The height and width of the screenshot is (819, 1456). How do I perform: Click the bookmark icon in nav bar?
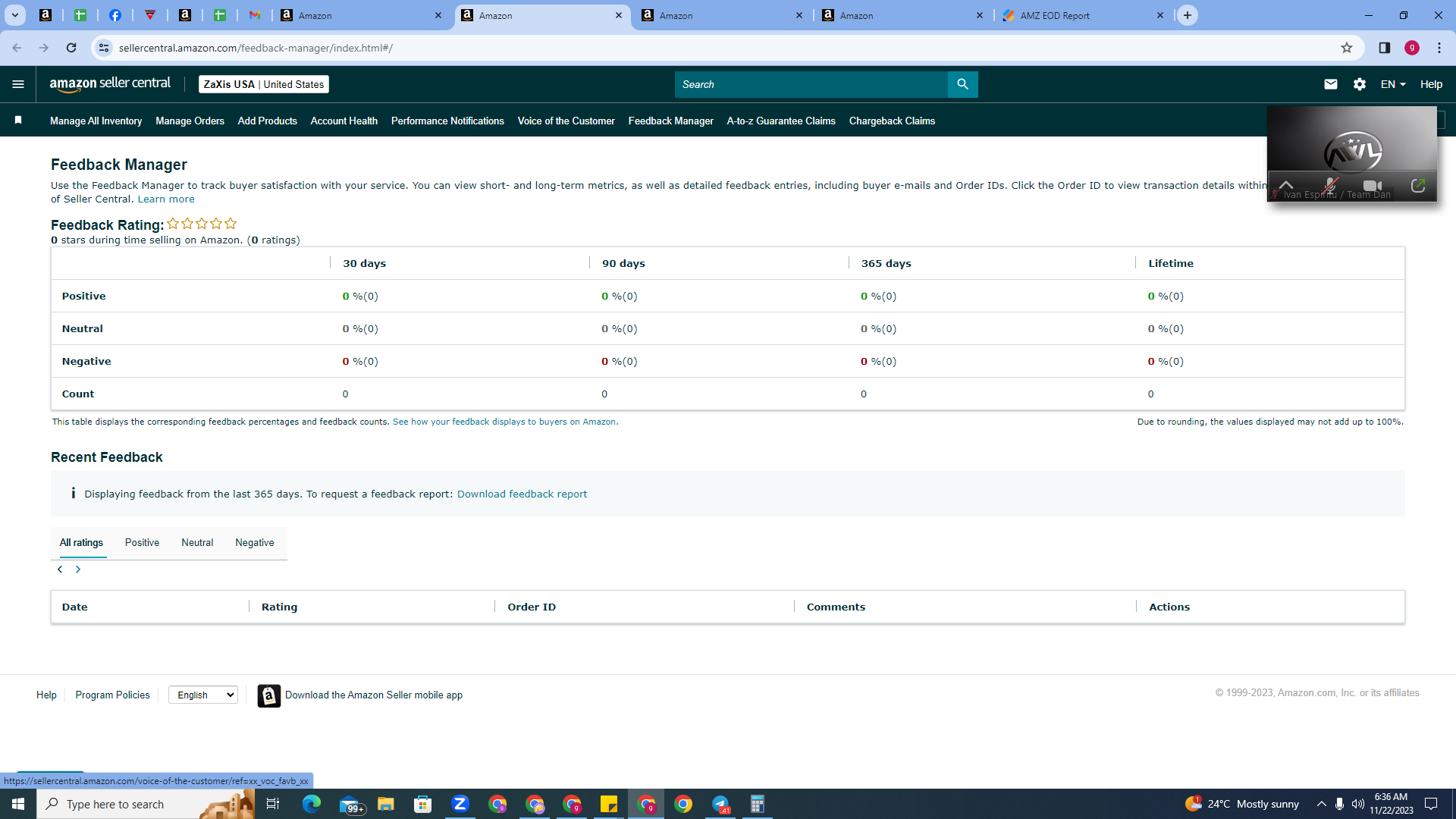(x=18, y=120)
